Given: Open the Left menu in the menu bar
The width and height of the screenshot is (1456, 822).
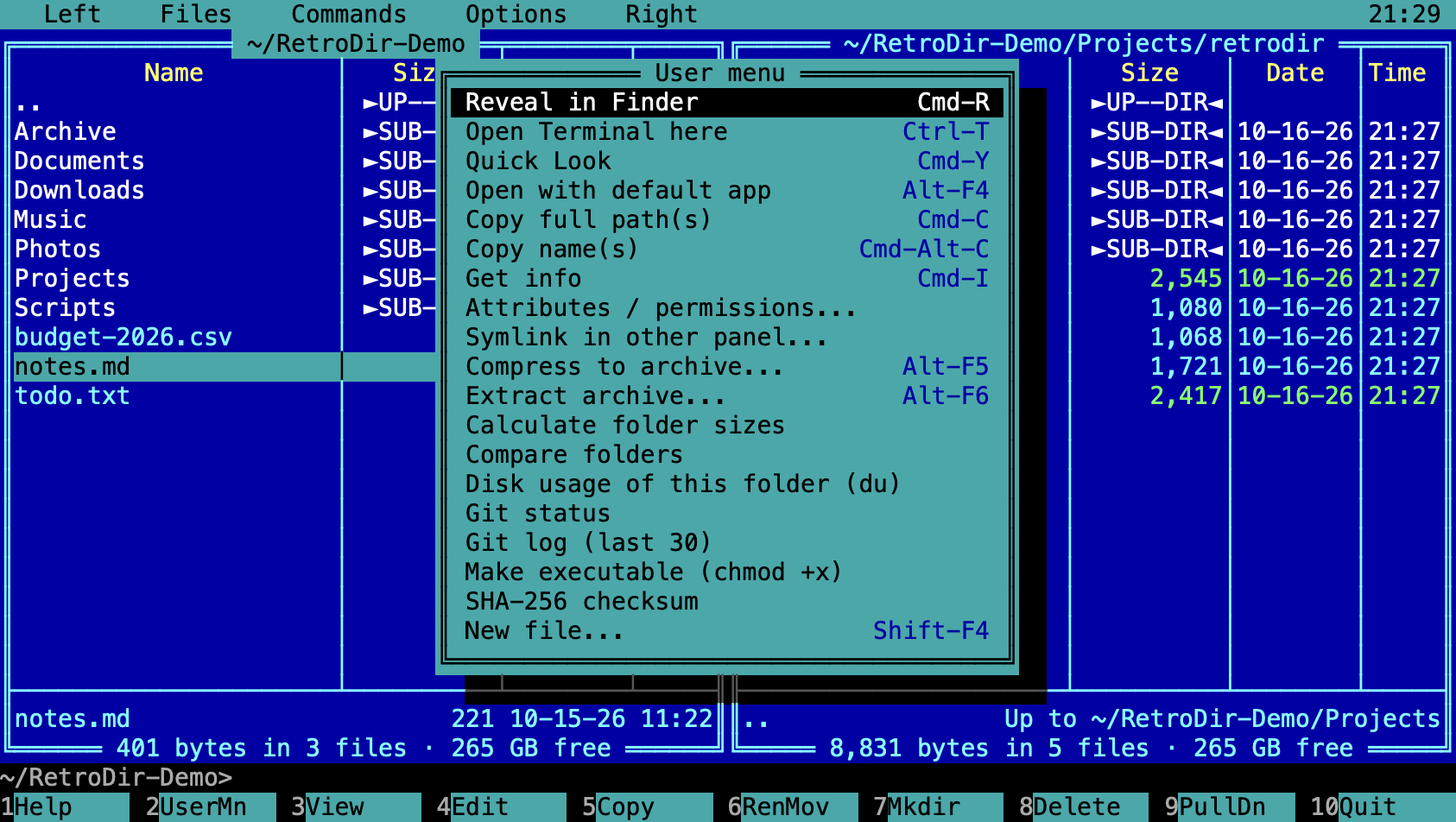Looking at the screenshot, I should click(x=72, y=14).
